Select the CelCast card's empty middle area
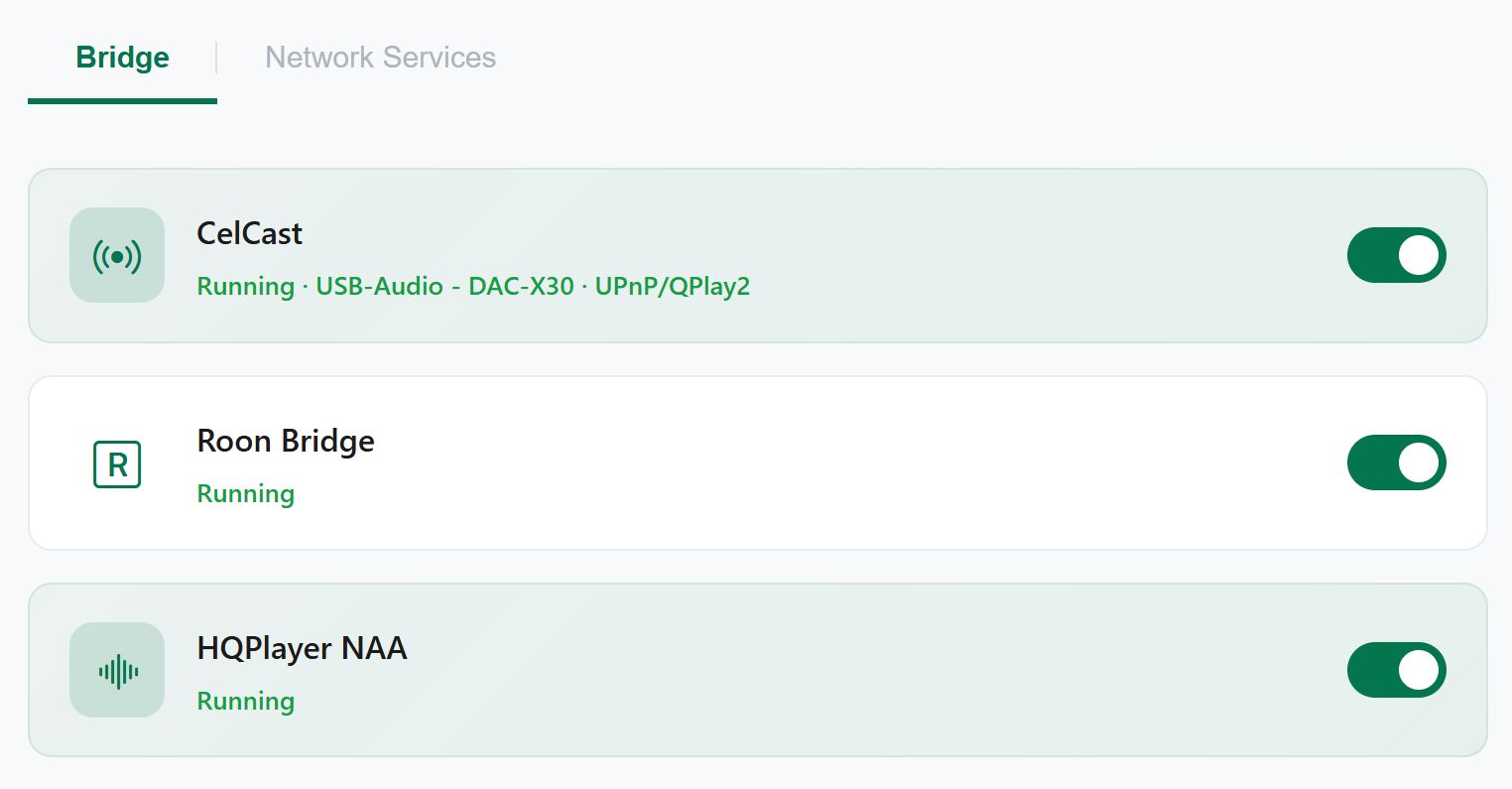This screenshot has height=789, width=1512. point(1042,255)
